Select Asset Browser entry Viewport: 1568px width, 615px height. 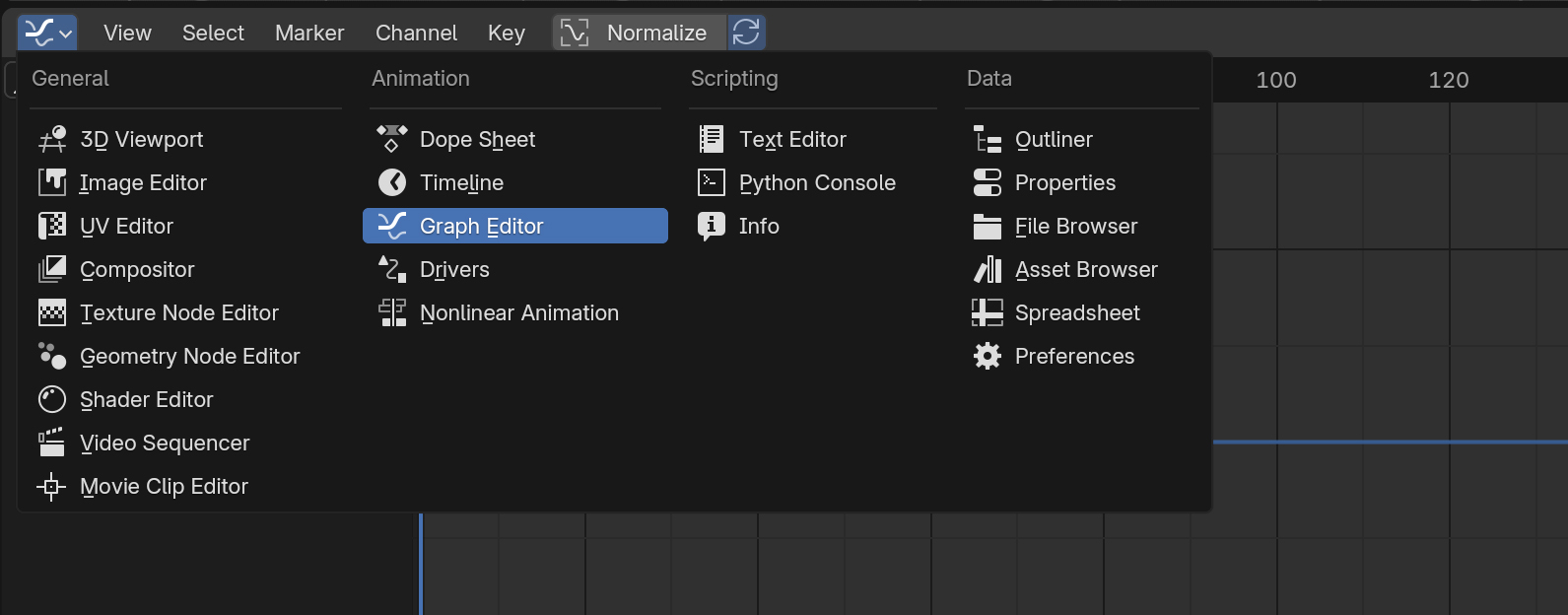[1082, 269]
